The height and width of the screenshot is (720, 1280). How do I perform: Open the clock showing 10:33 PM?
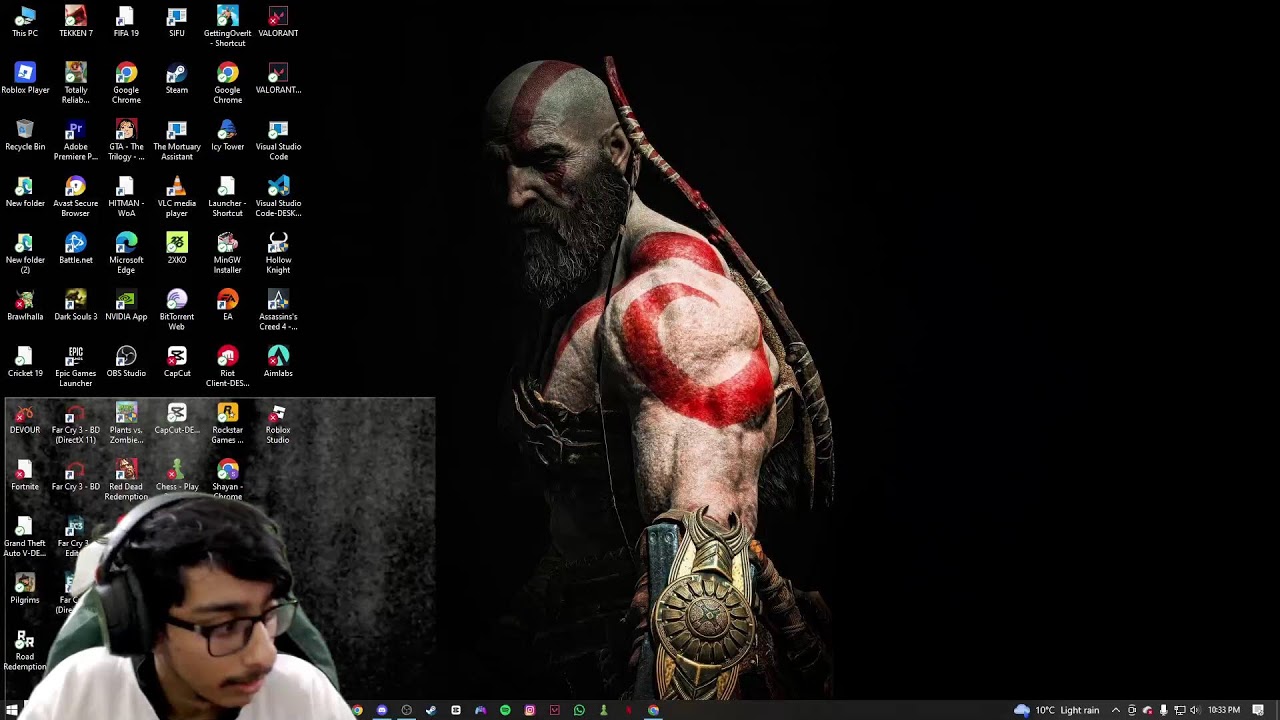(1224, 710)
